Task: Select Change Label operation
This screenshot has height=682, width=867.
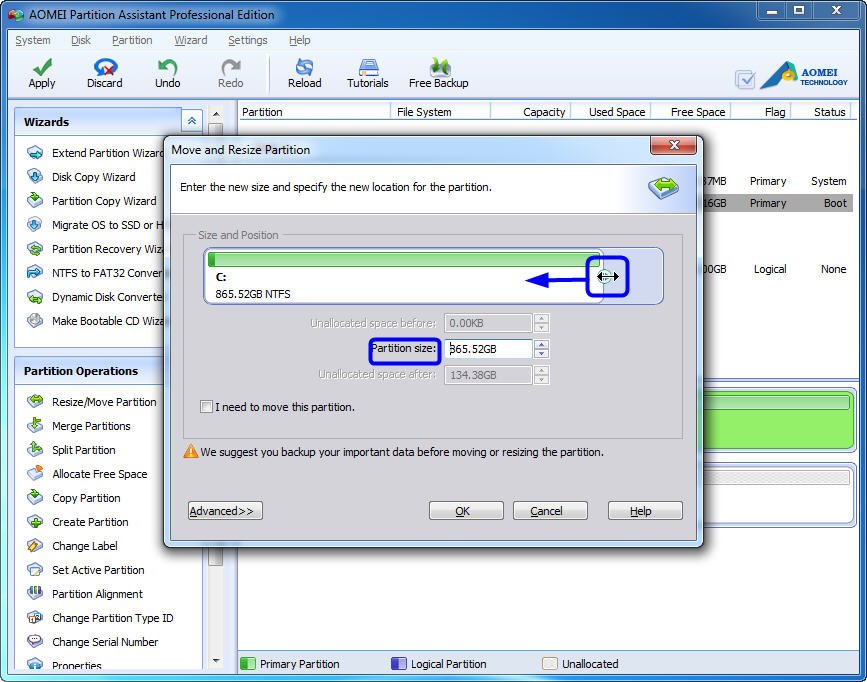Action: 72,546
